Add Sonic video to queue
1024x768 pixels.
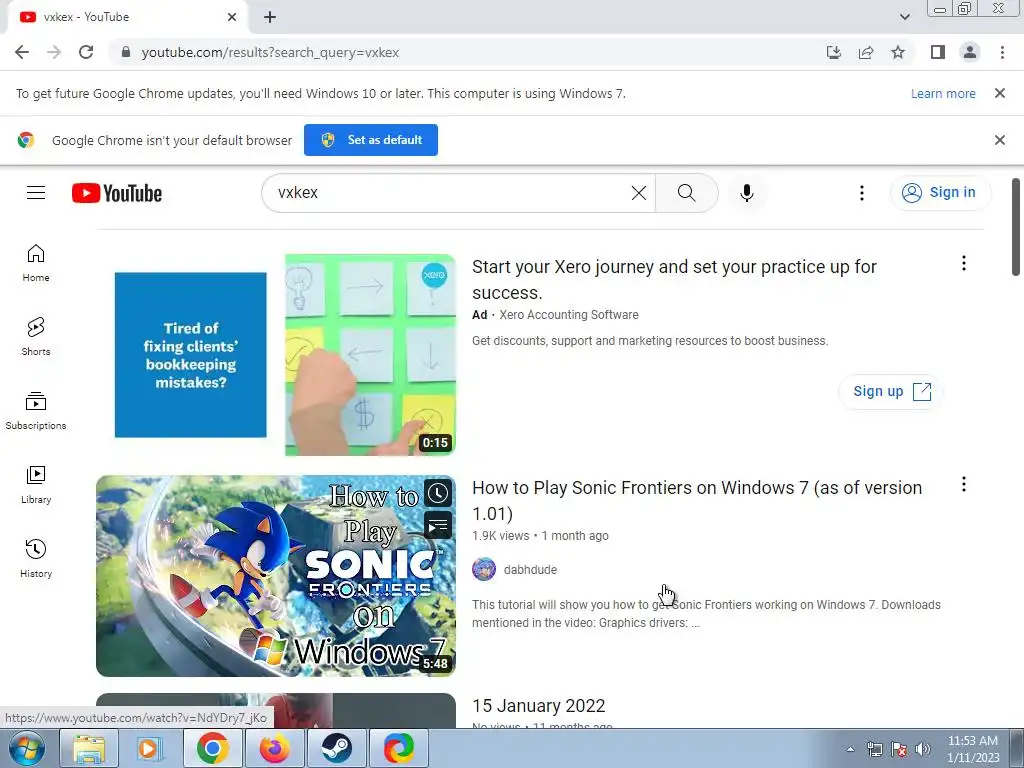tap(438, 524)
